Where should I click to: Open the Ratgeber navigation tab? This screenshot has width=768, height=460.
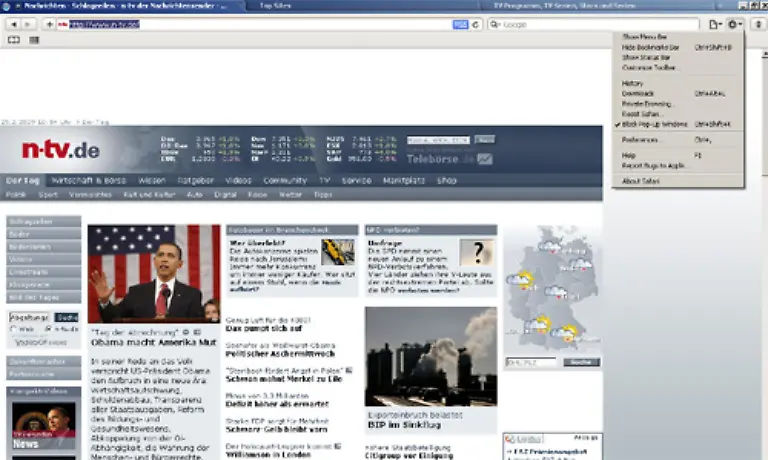click(x=195, y=181)
